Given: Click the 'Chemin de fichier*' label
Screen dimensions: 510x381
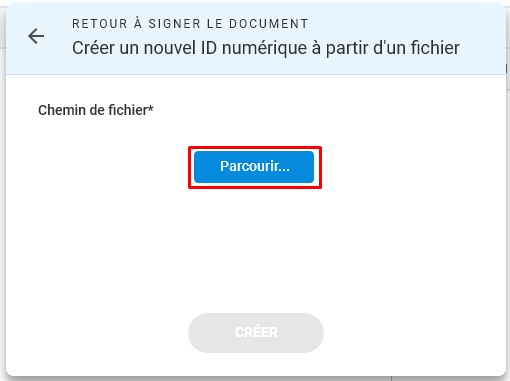Looking at the screenshot, I should [x=96, y=110].
